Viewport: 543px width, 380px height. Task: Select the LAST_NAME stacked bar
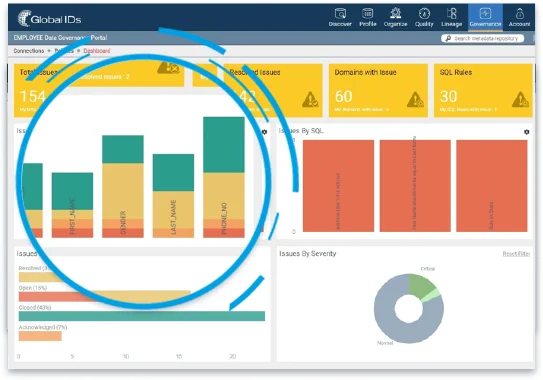pyautogui.click(x=173, y=196)
